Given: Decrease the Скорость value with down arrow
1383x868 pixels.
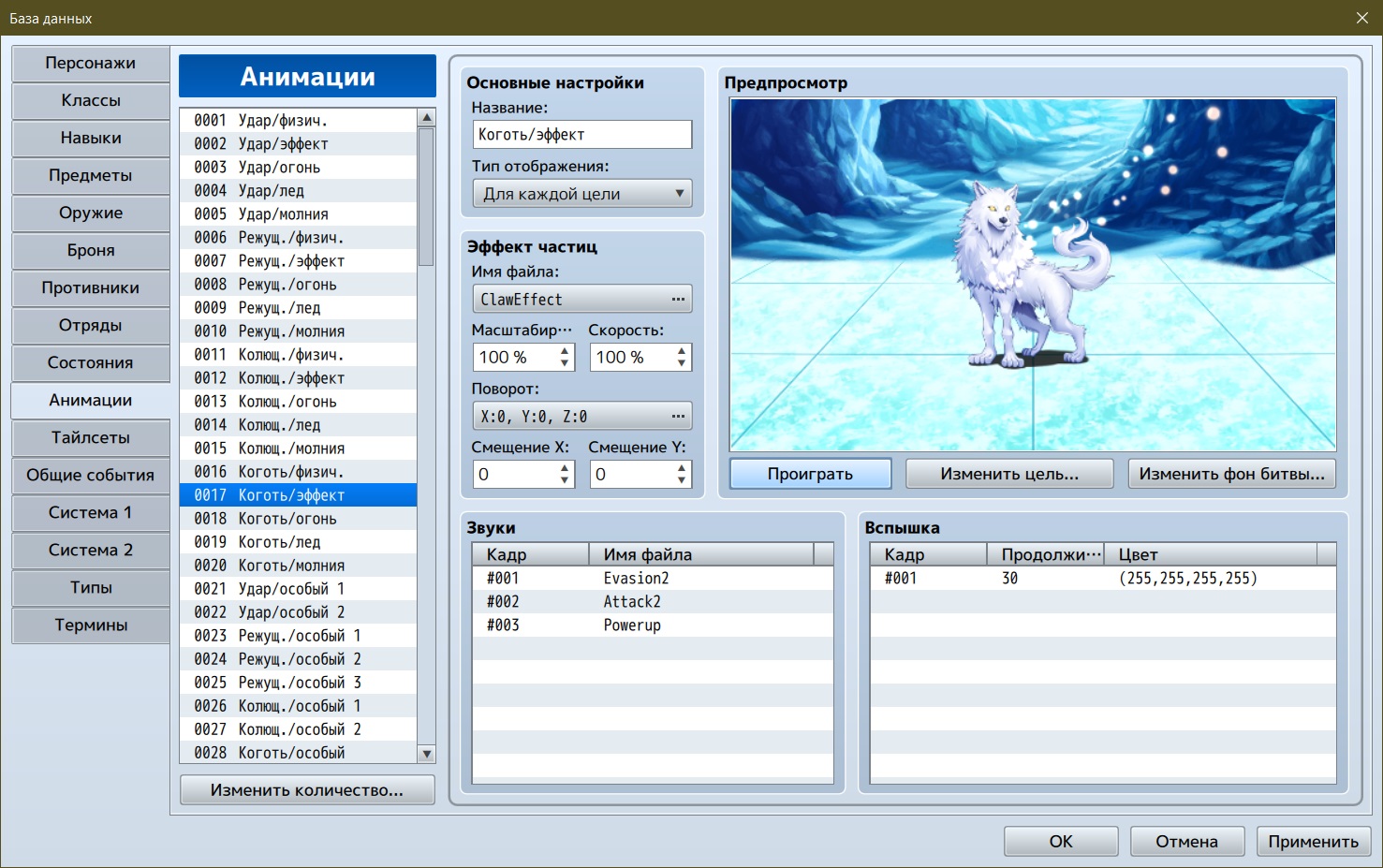Looking at the screenshot, I should 682,363.
